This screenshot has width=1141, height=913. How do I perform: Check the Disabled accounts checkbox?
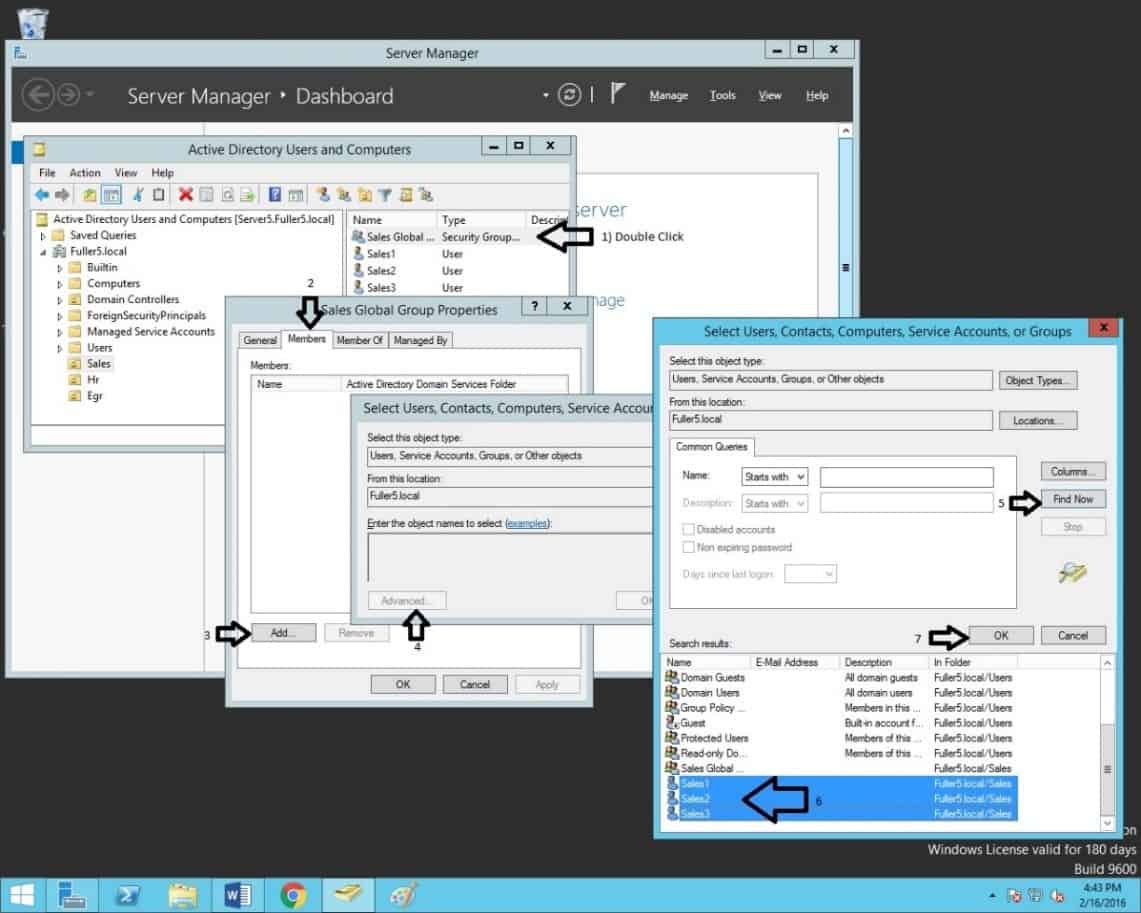pos(688,529)
